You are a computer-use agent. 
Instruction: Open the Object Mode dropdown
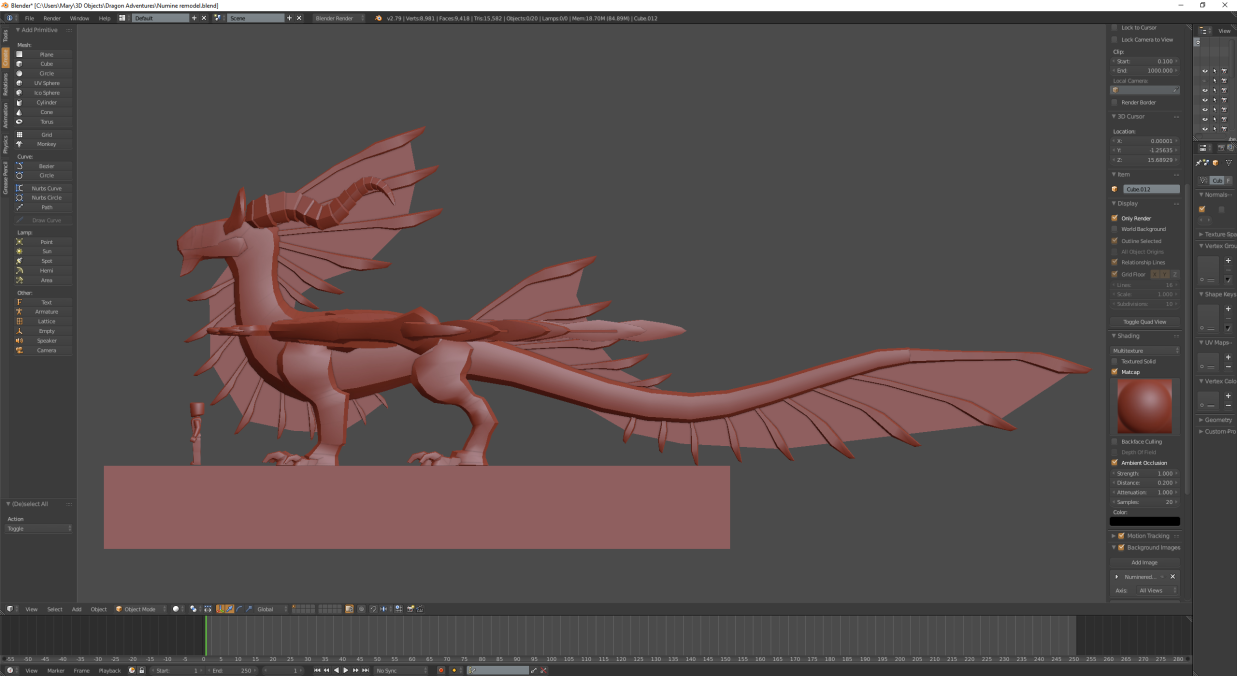click(x=138, y=609)
